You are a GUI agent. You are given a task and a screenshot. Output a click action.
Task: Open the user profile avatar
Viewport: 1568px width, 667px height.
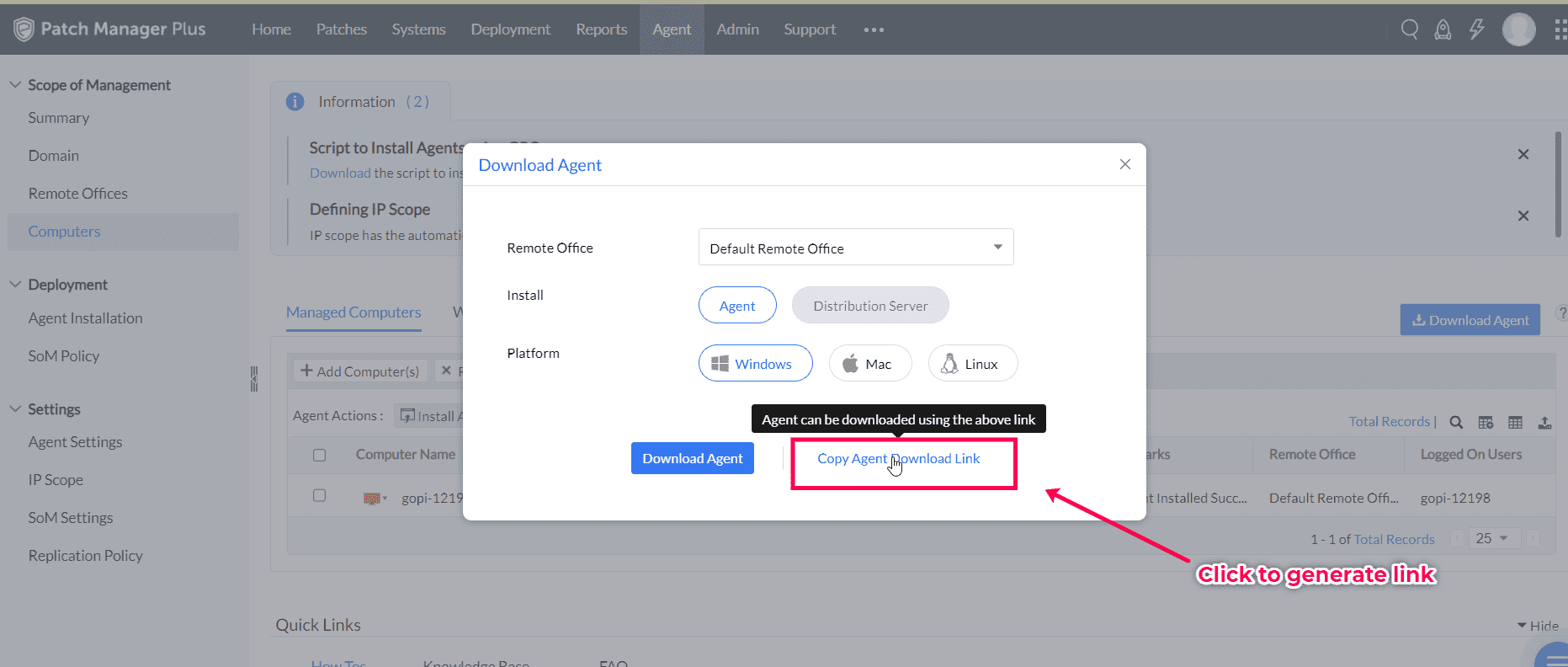pos(1519,29)
